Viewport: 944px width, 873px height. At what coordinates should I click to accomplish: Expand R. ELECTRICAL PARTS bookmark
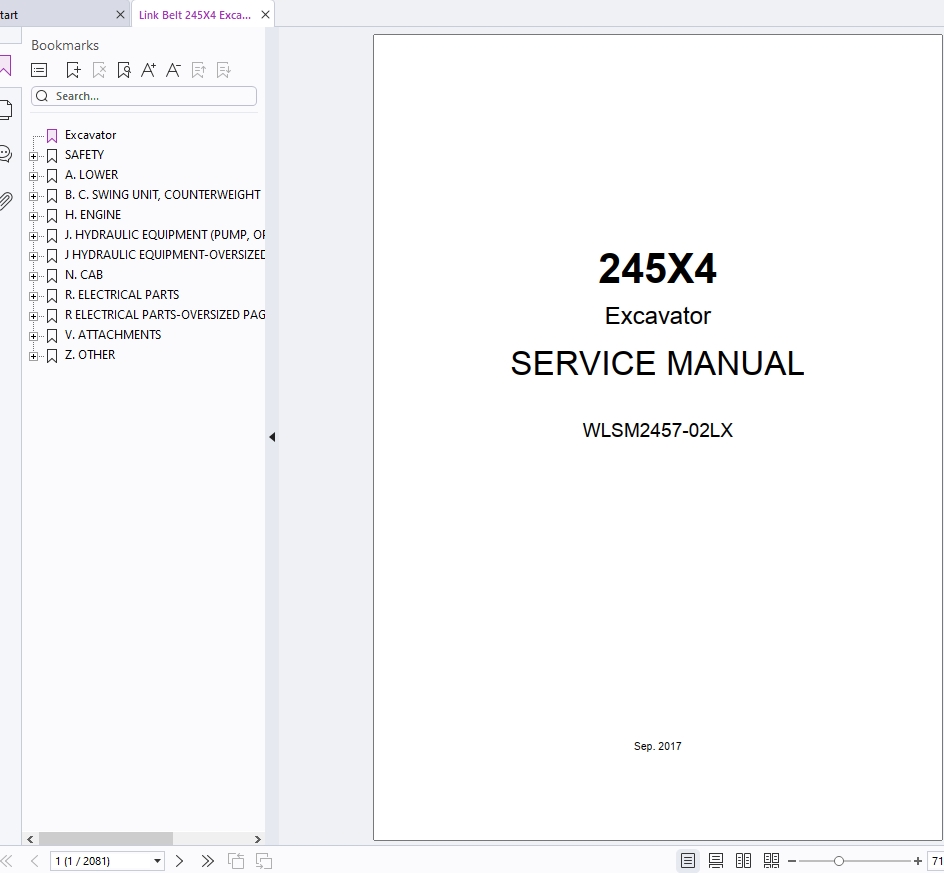[34, 296]
